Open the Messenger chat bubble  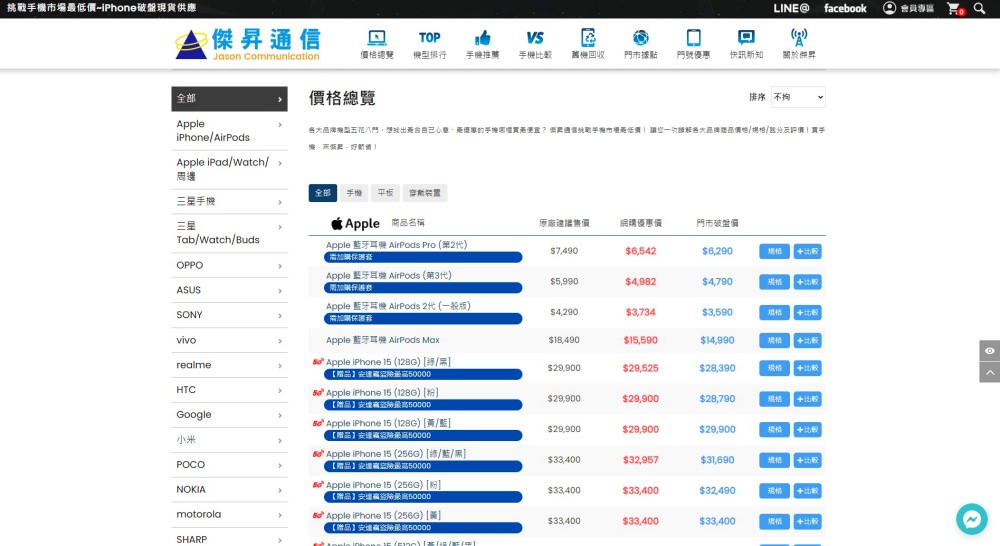pos(971,519)
